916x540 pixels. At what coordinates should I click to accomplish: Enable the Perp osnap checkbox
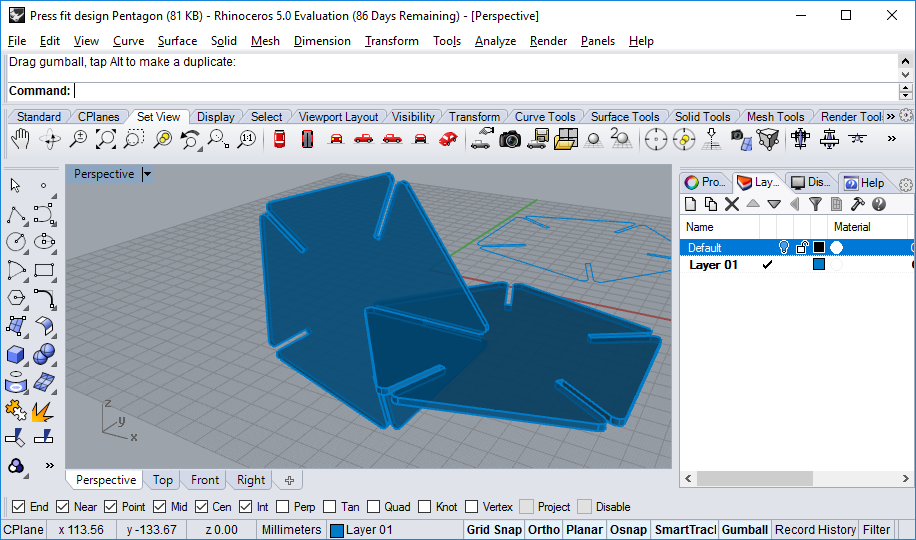pos(283,507)
